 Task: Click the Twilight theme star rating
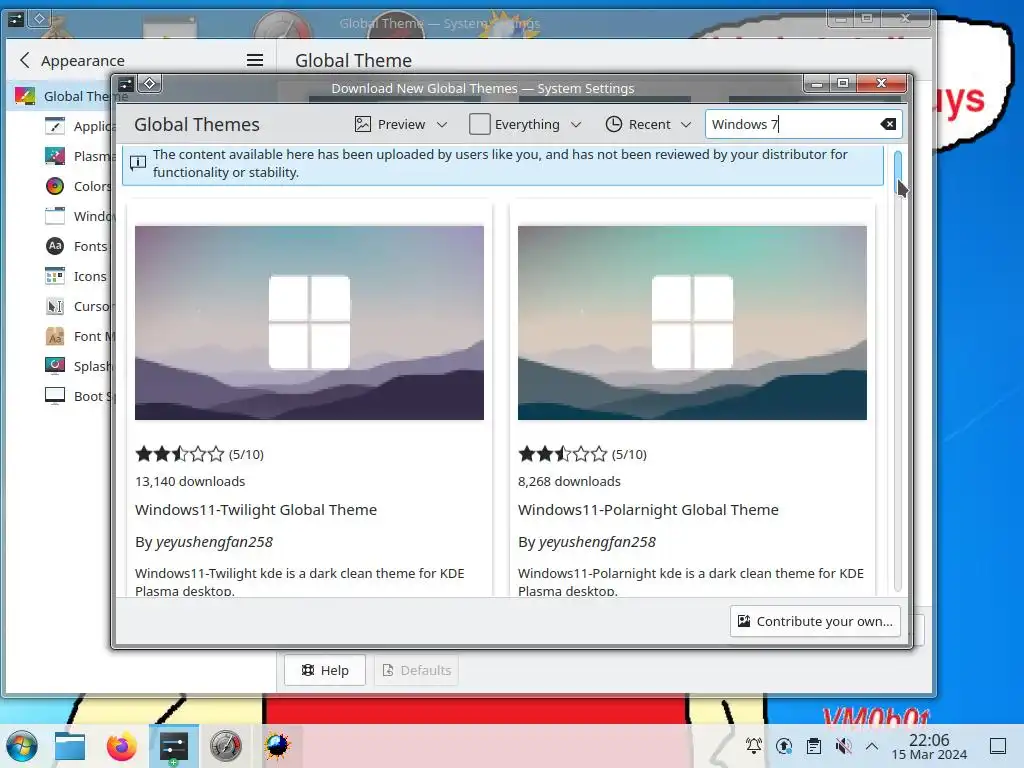(180, 454)
